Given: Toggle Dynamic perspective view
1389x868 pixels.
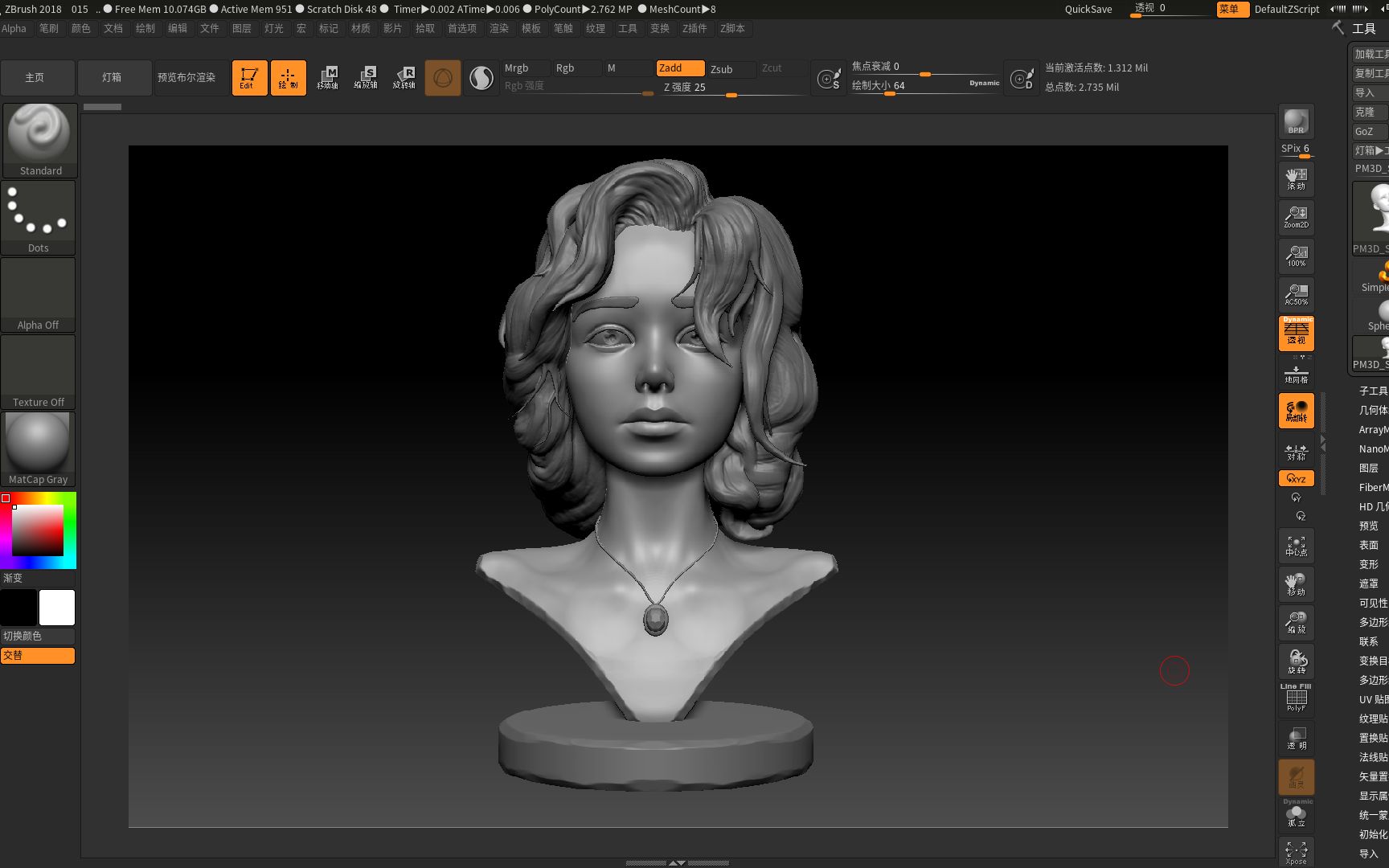Looking at the screenshot, I should point(1295,334).
